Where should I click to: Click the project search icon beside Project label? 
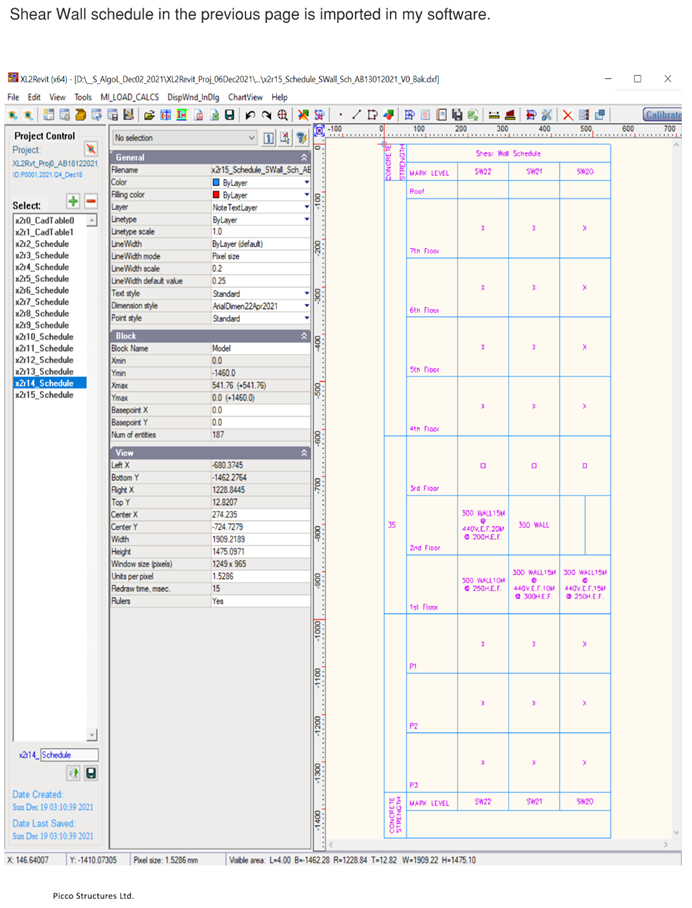90,150
